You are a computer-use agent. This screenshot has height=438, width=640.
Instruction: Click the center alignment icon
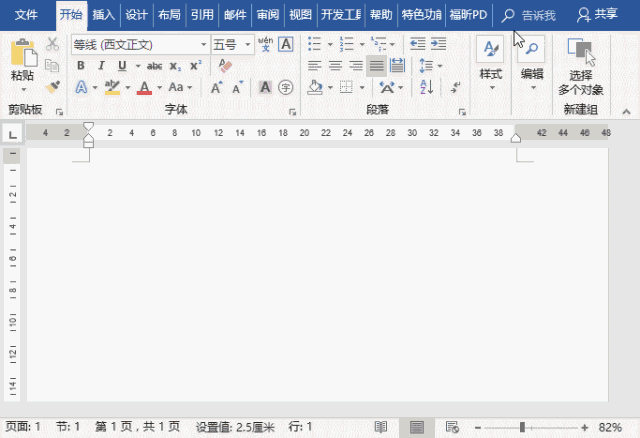[335, 66]
